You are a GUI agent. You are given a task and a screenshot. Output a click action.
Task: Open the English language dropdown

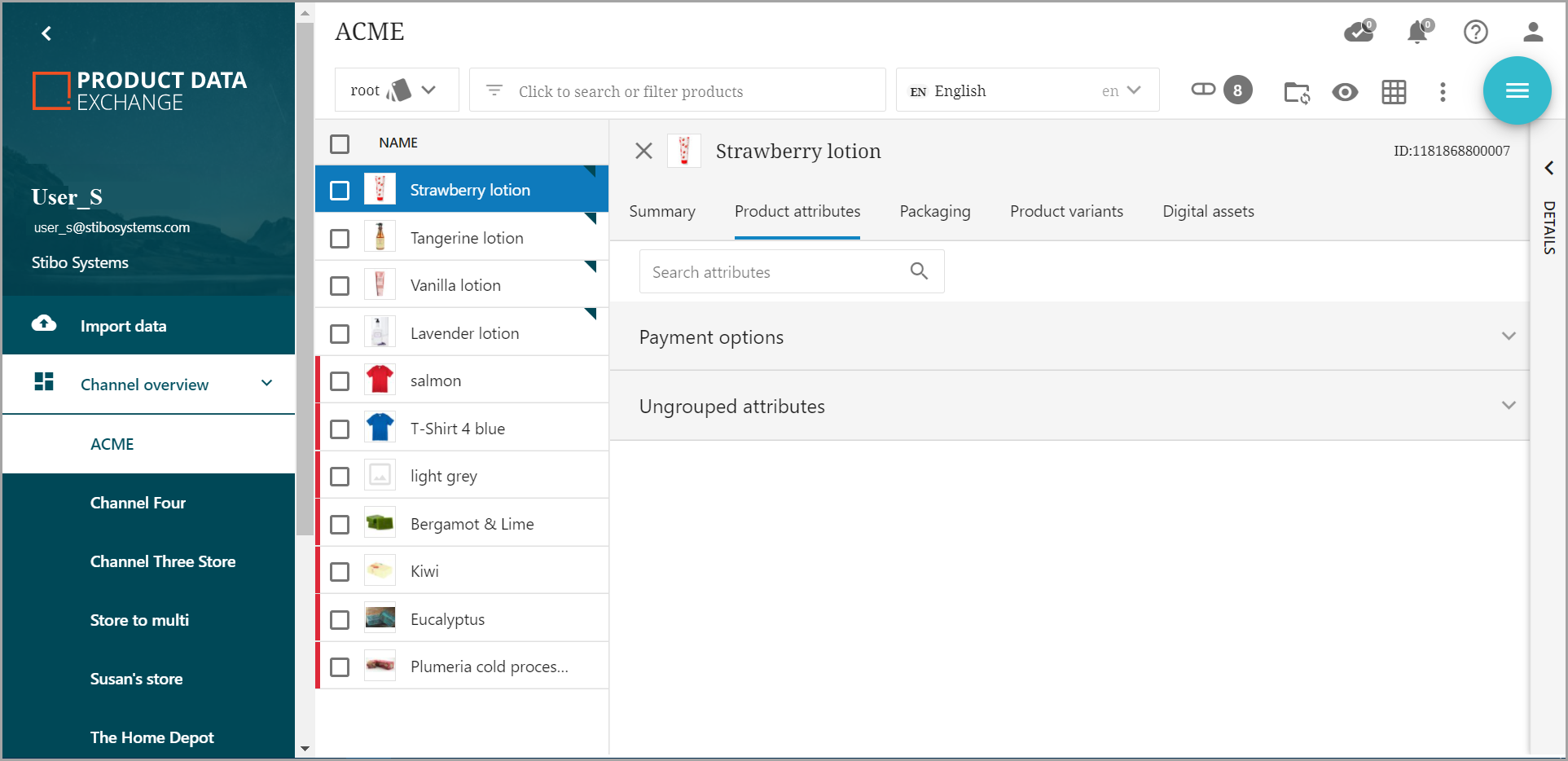tap(1027, 90)
